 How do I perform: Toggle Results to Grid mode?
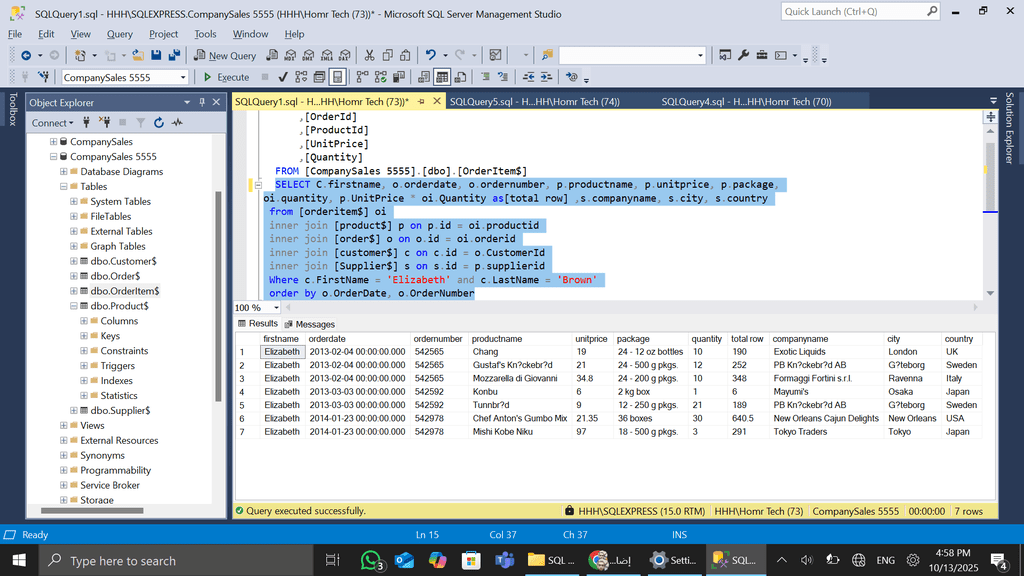(442, 77)
